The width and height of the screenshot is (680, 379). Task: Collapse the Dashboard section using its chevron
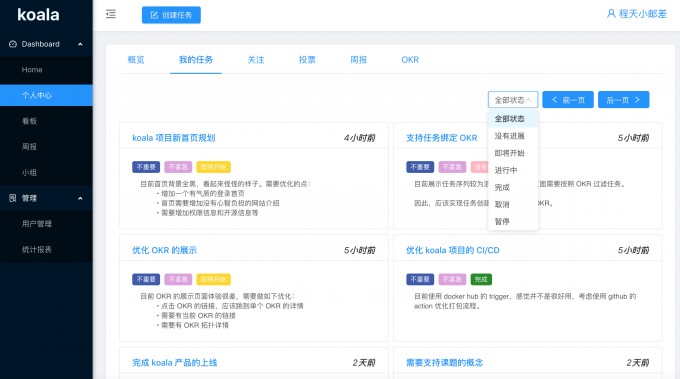(x=80, y=44)
